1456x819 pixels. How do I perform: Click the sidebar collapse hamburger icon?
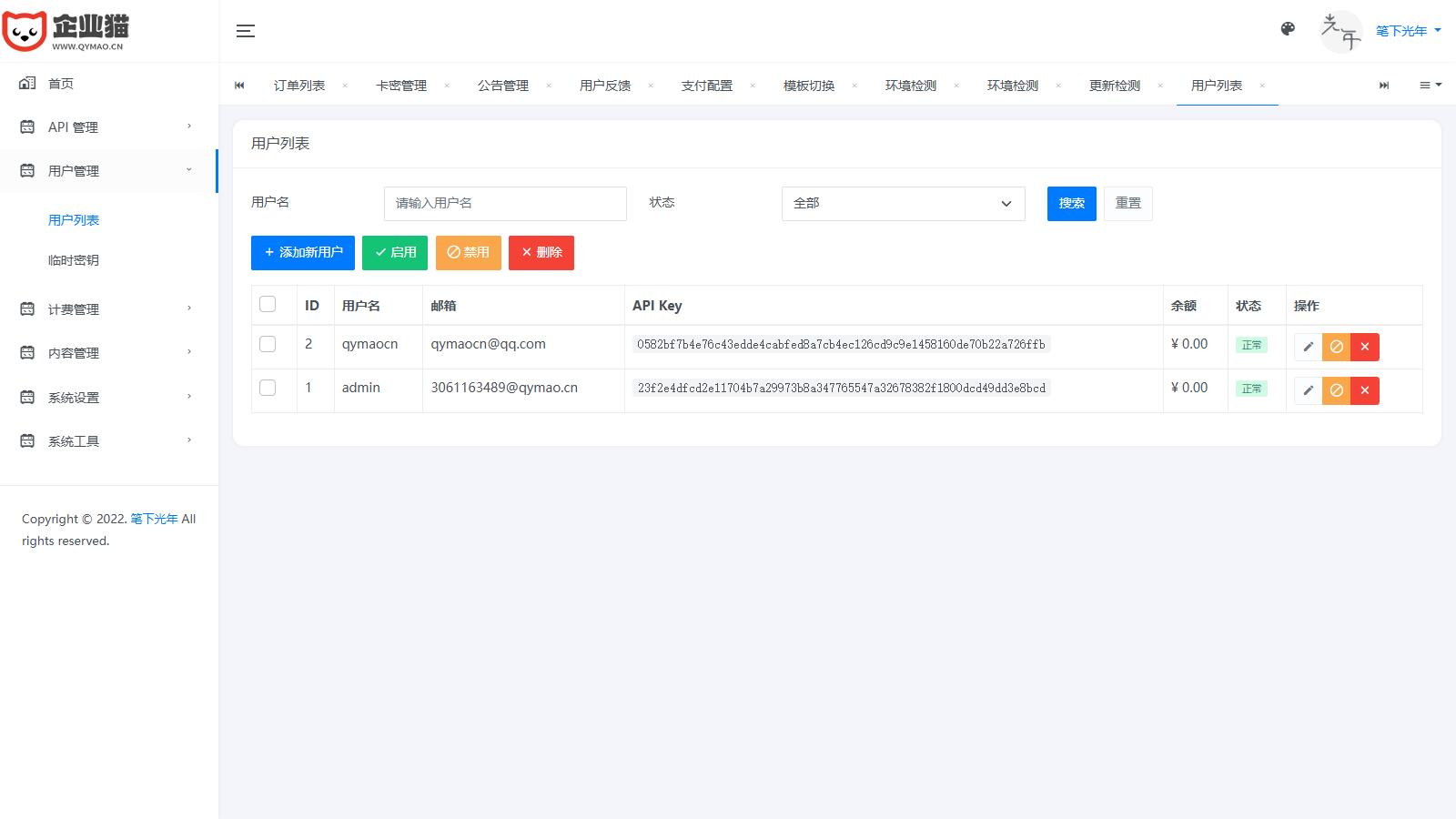[245, 31]
